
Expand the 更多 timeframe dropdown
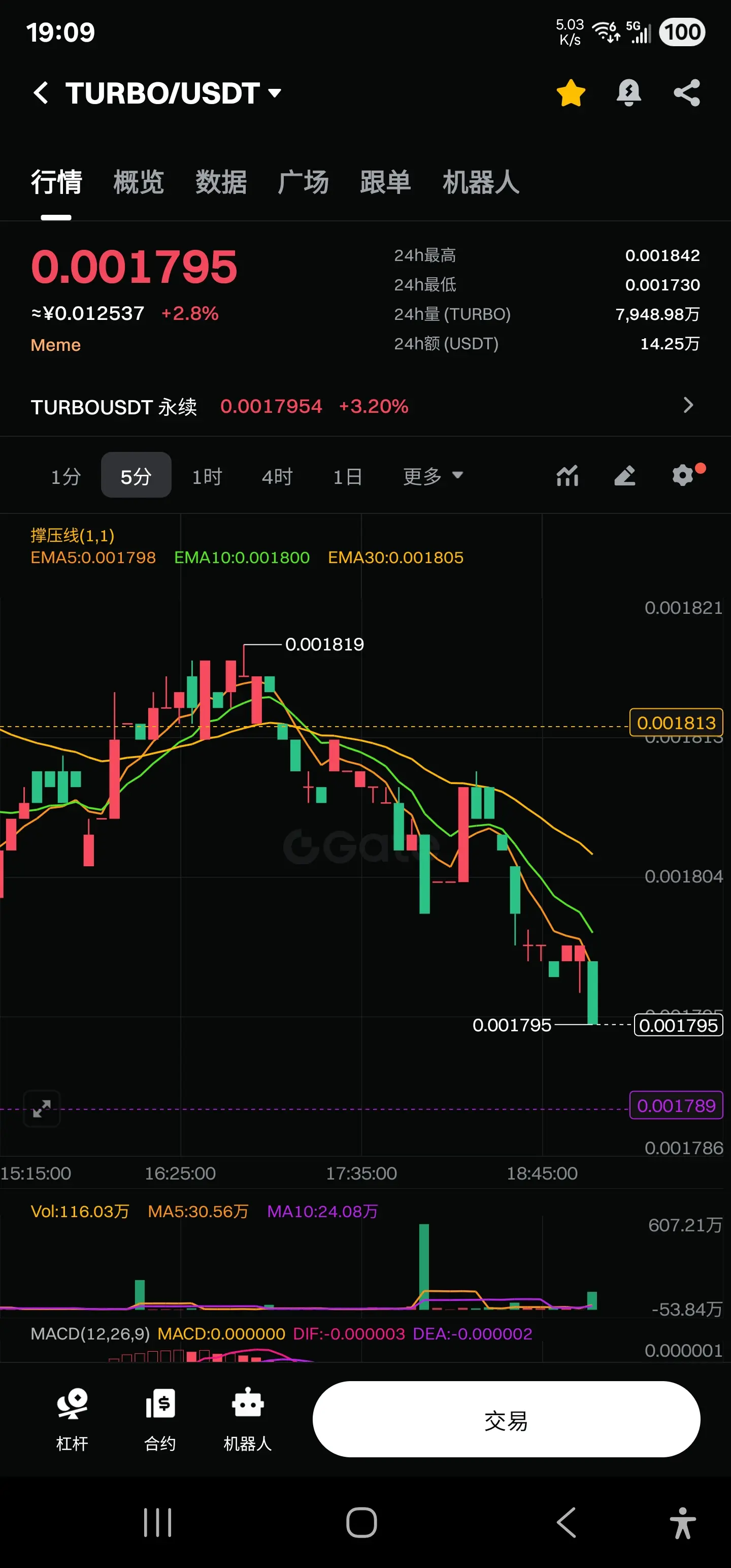pos(433,476)
